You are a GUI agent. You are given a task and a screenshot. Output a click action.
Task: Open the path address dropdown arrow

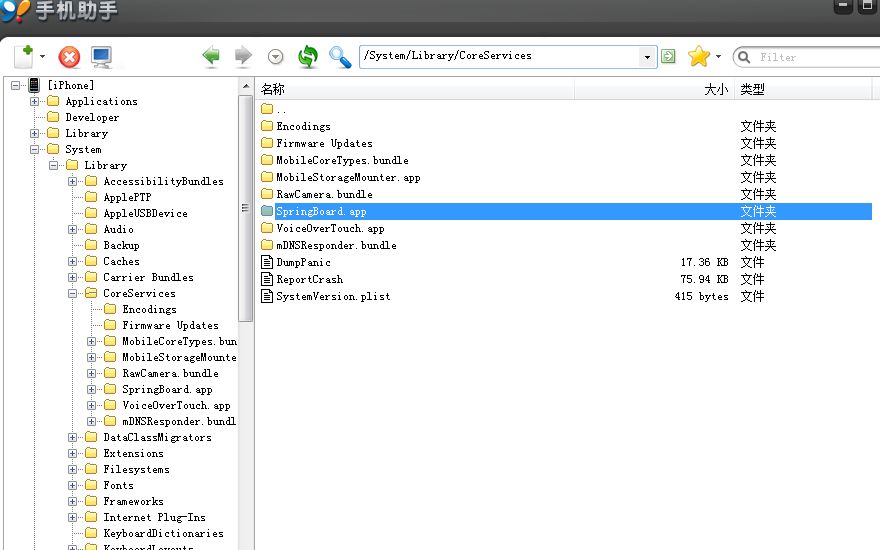648,57
